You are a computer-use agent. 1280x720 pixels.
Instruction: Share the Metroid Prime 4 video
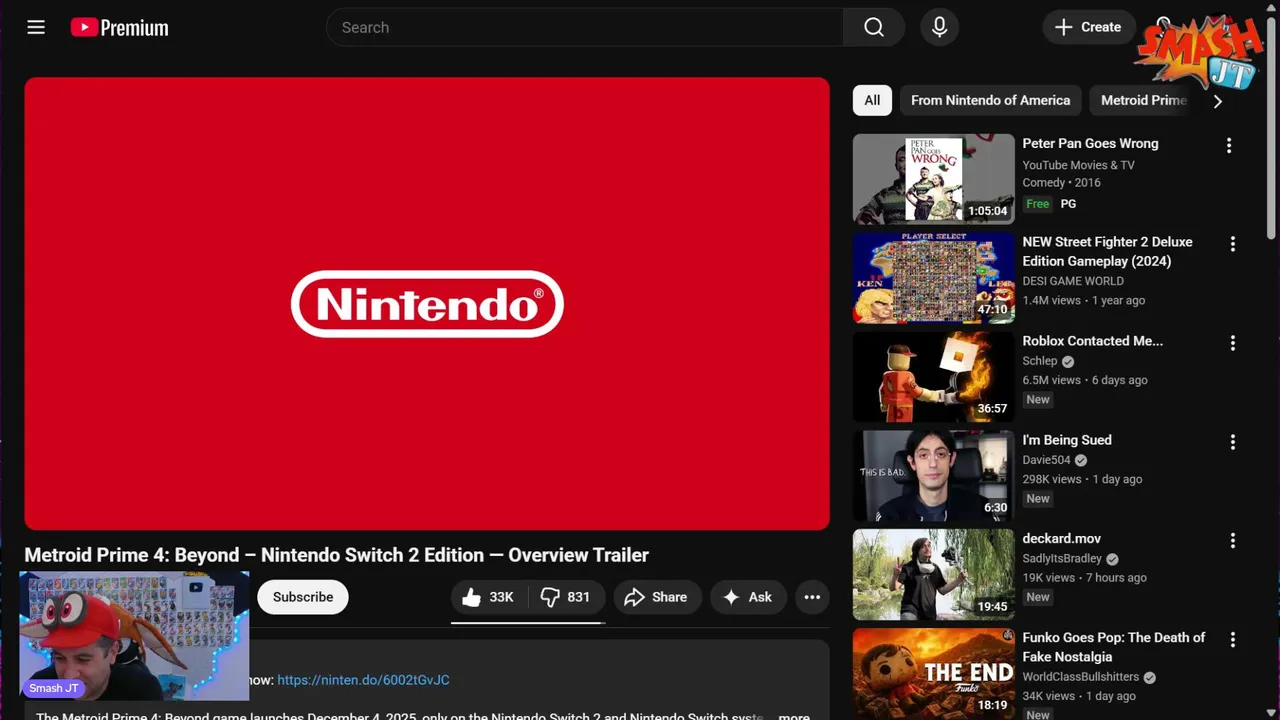click(x=656, y=597)
